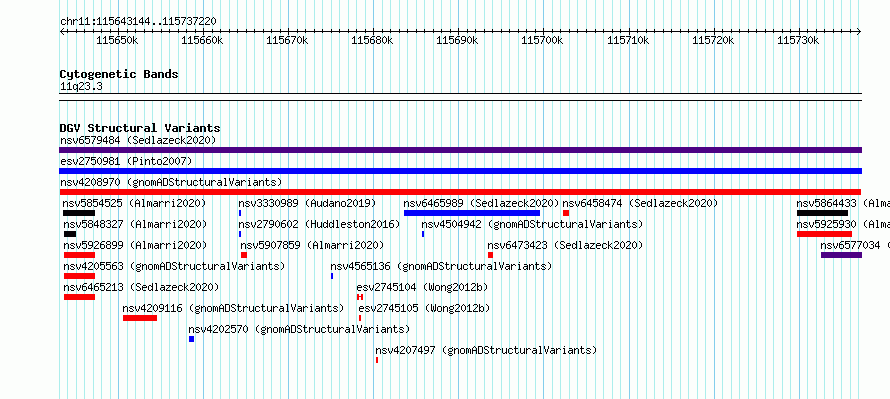The width and height of the screenshot is (890, 399).
Task: Click the nsv5926899 (Almarri2020) label
Action: coord(135,245)
